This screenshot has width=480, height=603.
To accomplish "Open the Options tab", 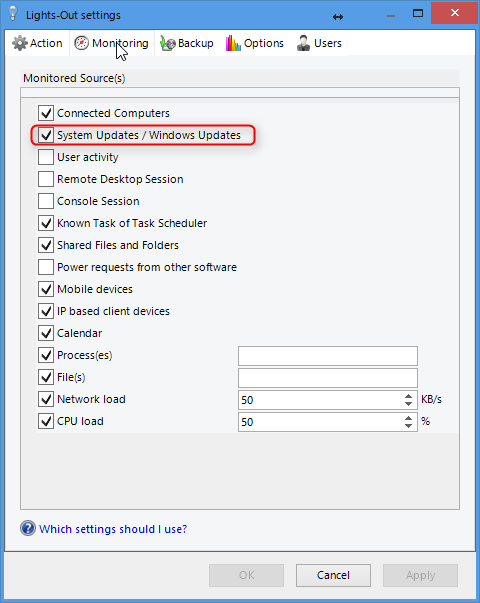I will (255, 43).
